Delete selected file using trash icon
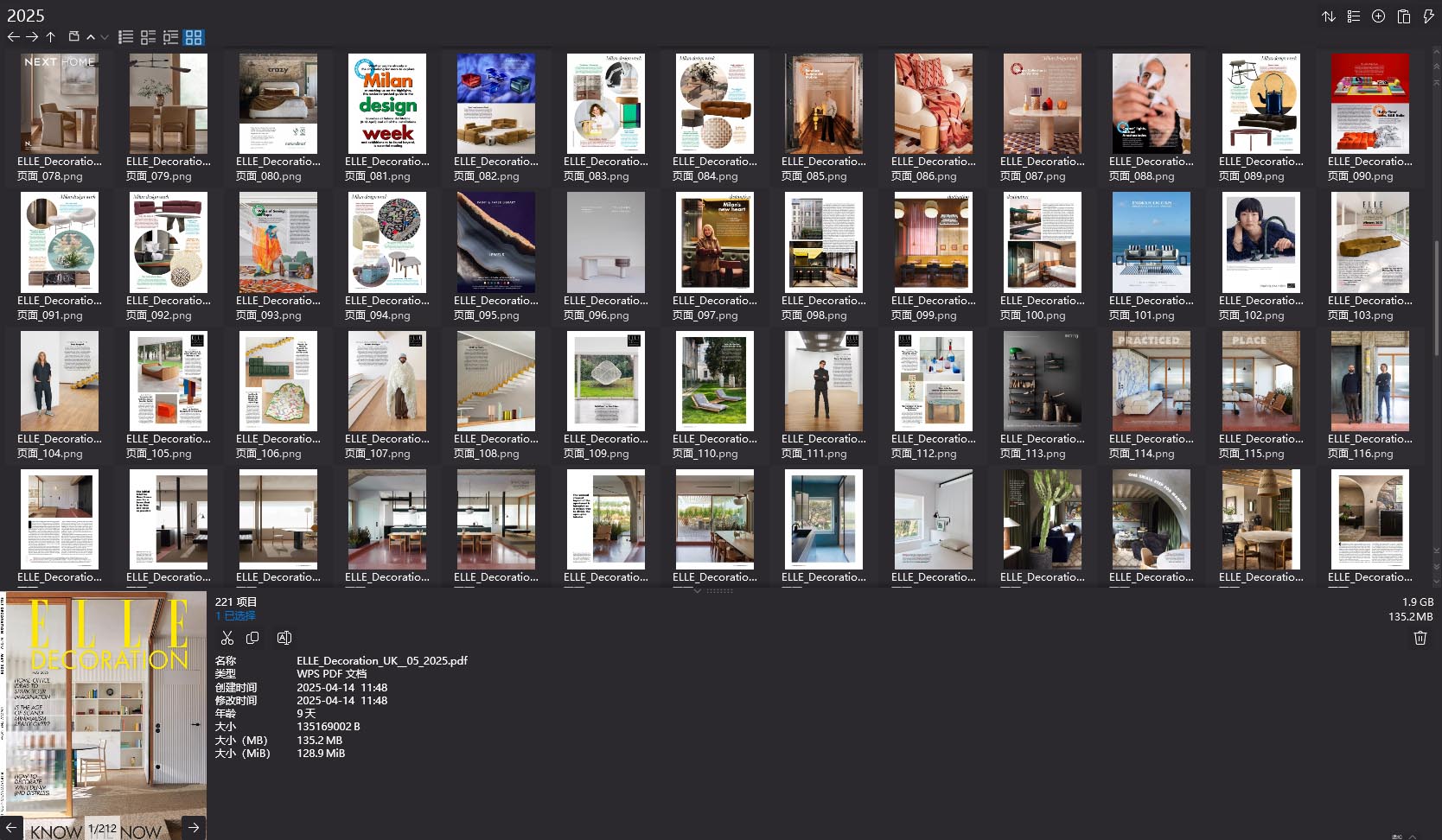The height and width of the screenshot is (840, 1442). [x=1420, y=638]
